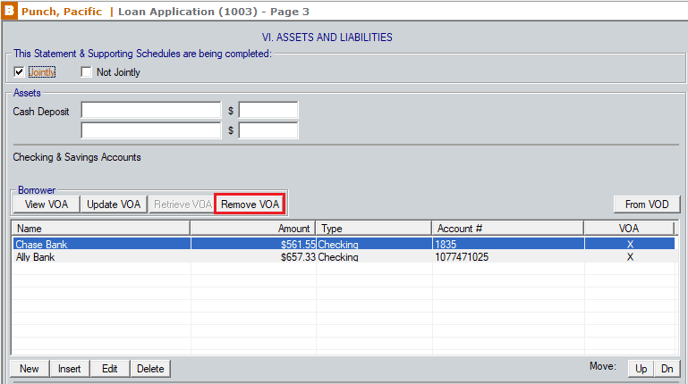Uncheck the Jointly checkbox
Screen dimensions: 688x384
coord(19,72)
